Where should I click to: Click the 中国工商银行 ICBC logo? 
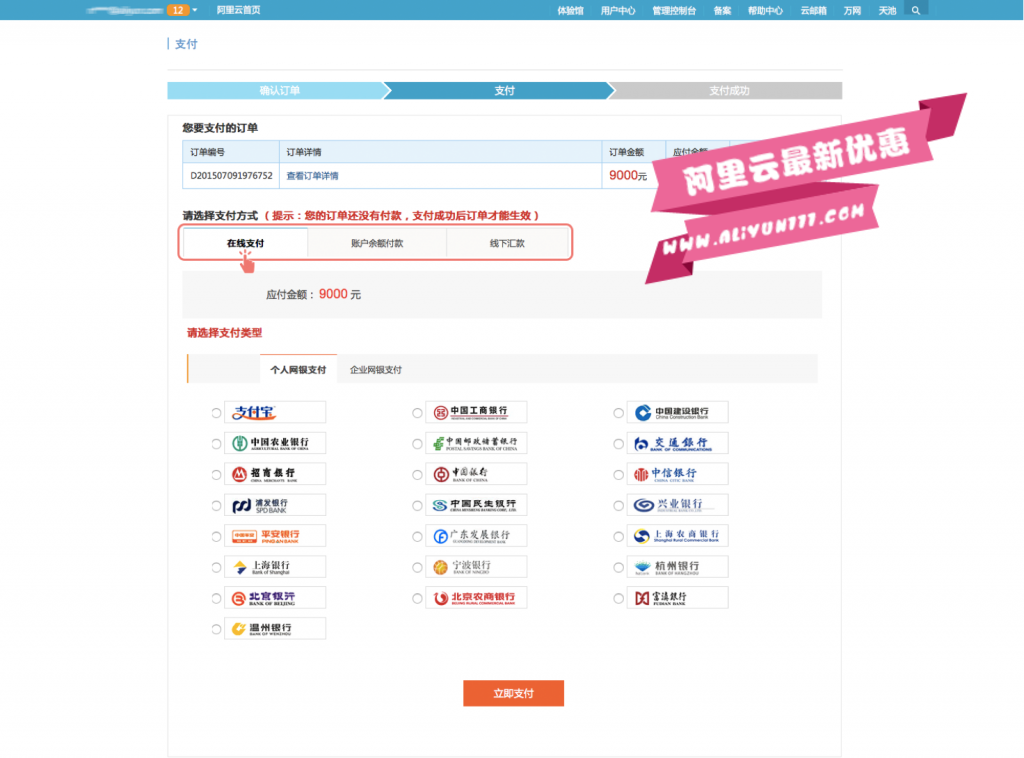pos(476,412)
